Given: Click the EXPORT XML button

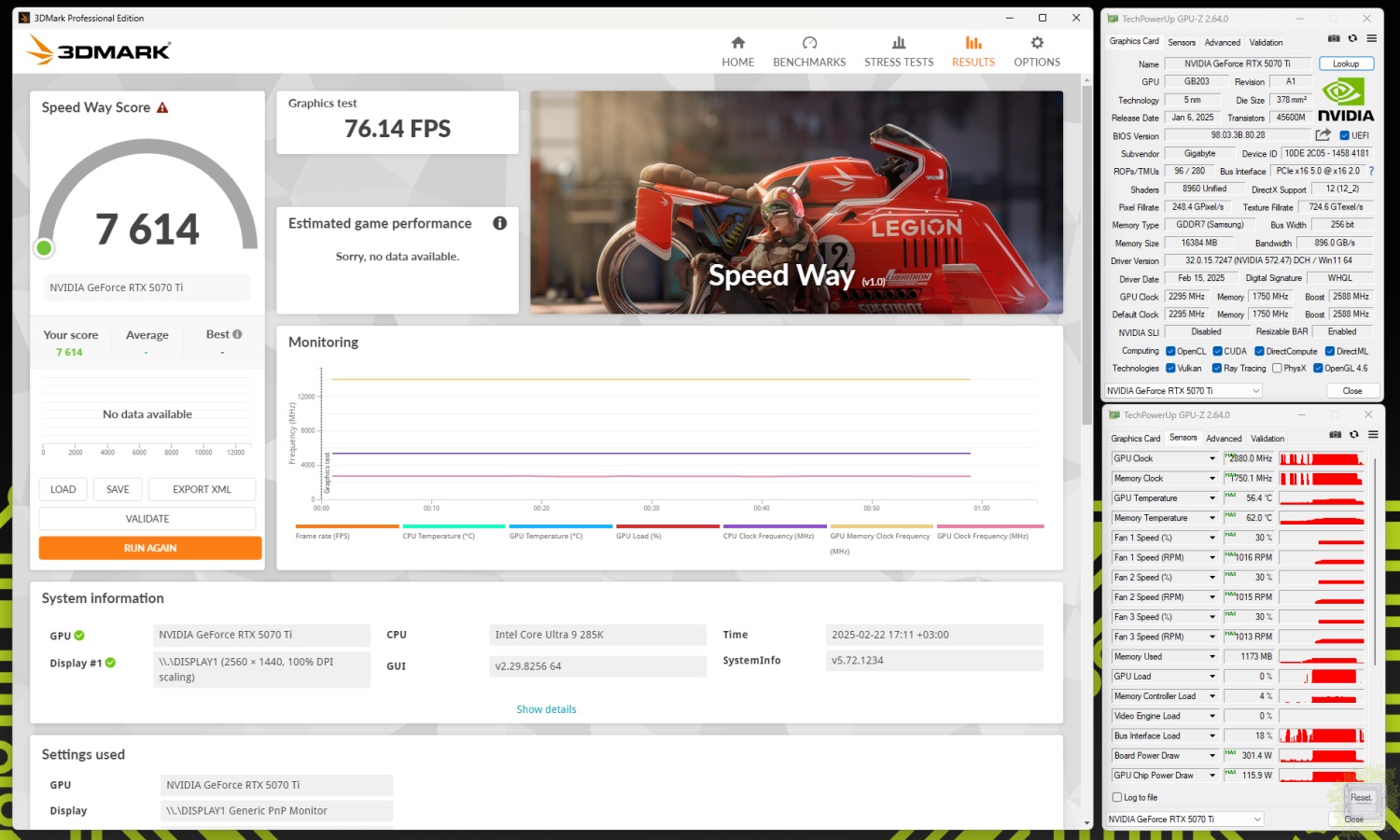Looking at the screenshot, I should [202, 489].
